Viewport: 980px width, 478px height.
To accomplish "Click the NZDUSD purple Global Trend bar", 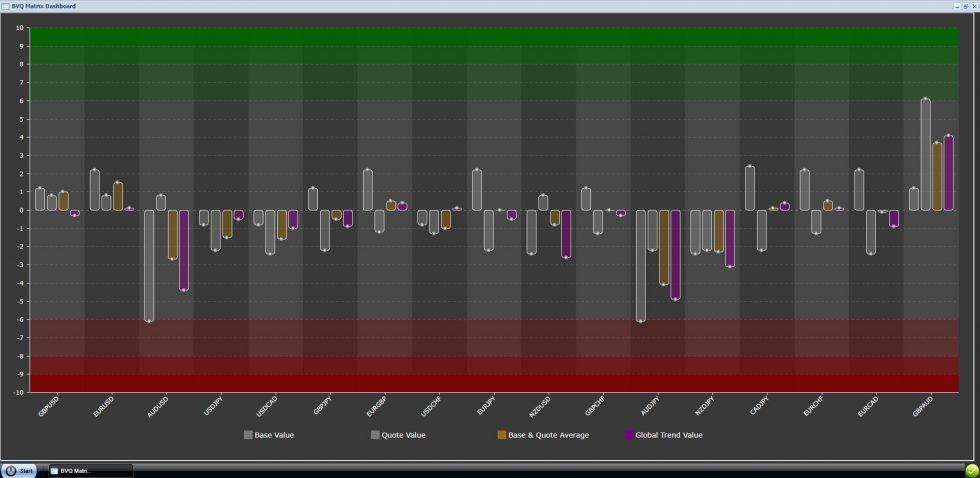I will pos(567,234).
